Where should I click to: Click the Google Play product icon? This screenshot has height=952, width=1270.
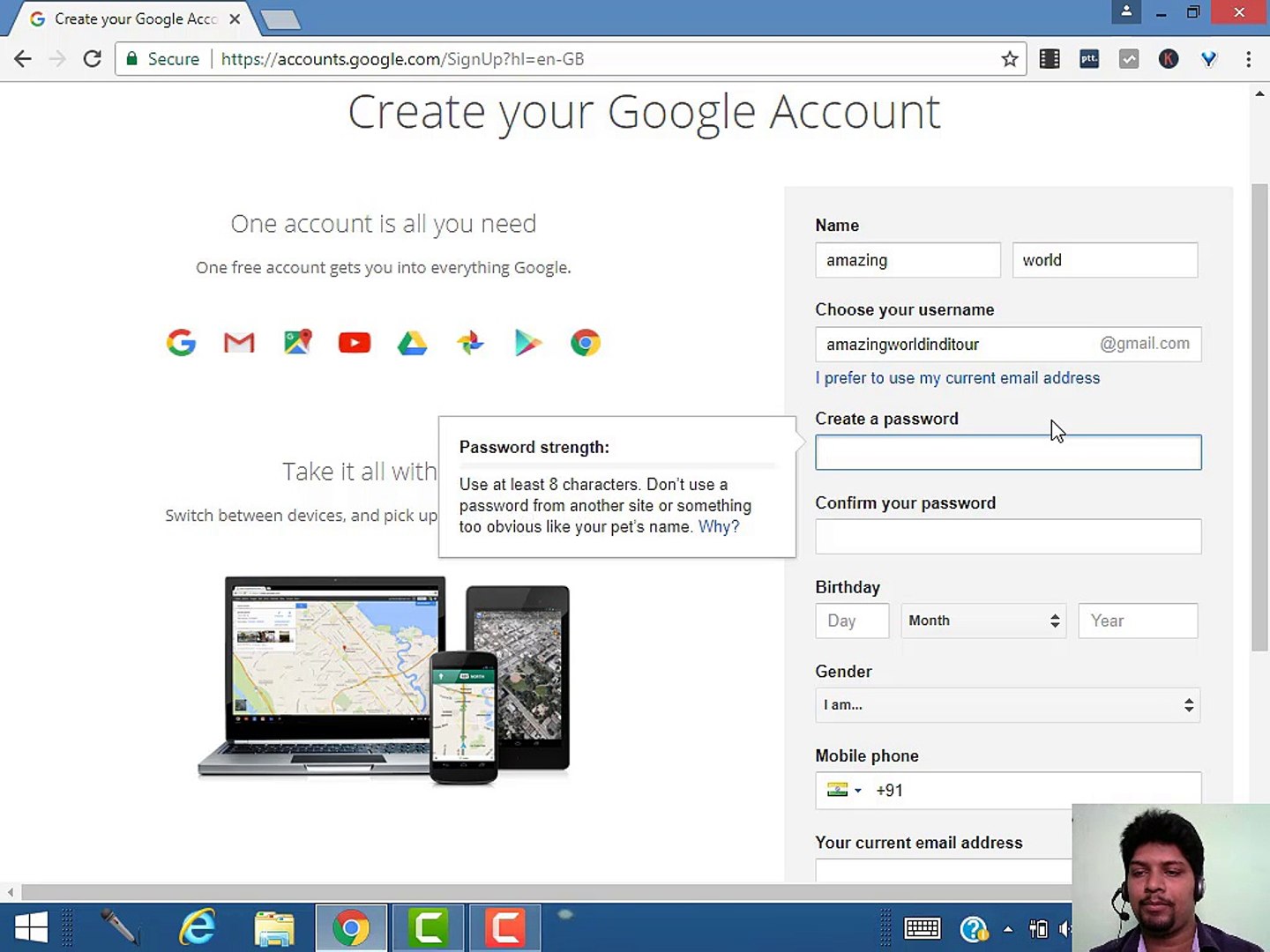(527, 343)
